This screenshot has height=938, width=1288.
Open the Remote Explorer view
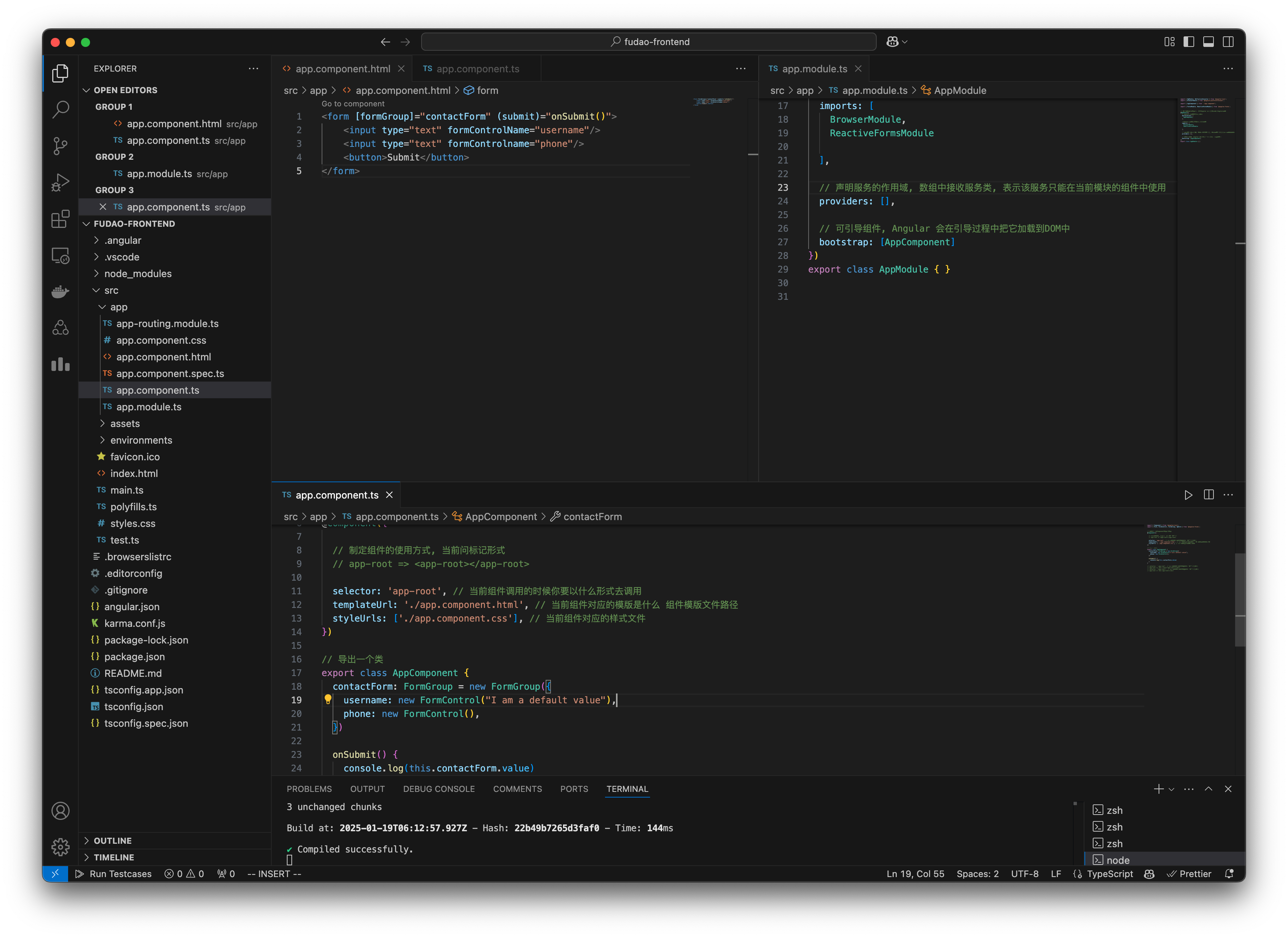point(60,256)
